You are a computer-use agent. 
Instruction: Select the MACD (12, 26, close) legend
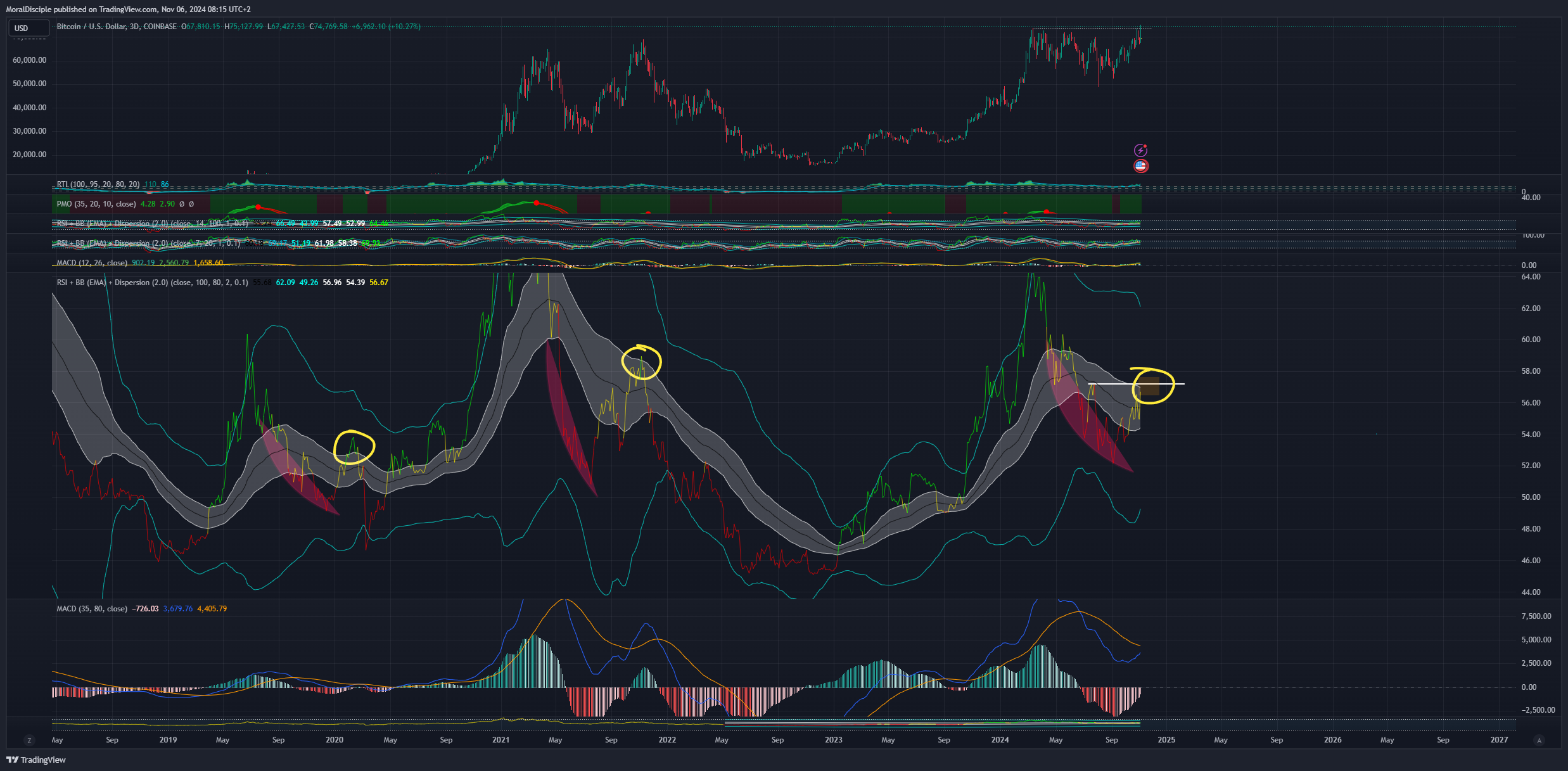pyautogui.click(x=92, y=263)
